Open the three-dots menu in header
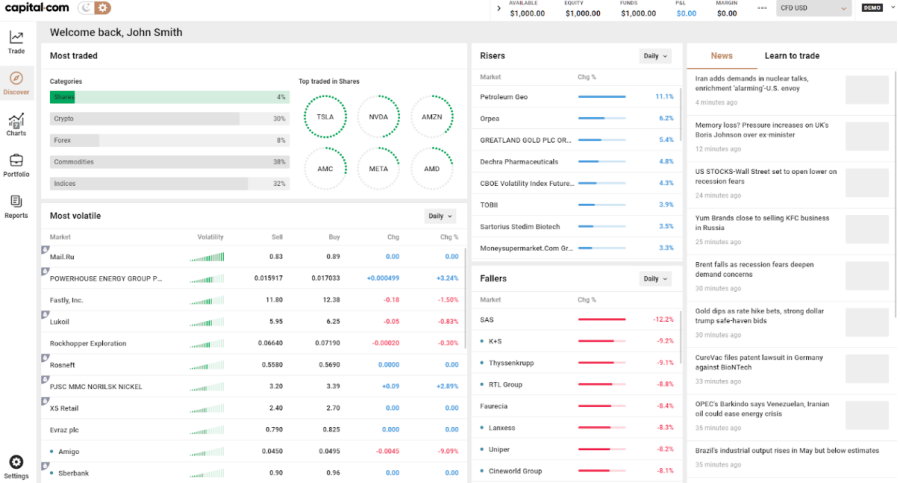The image size is (900, 483). coord(762,8)
